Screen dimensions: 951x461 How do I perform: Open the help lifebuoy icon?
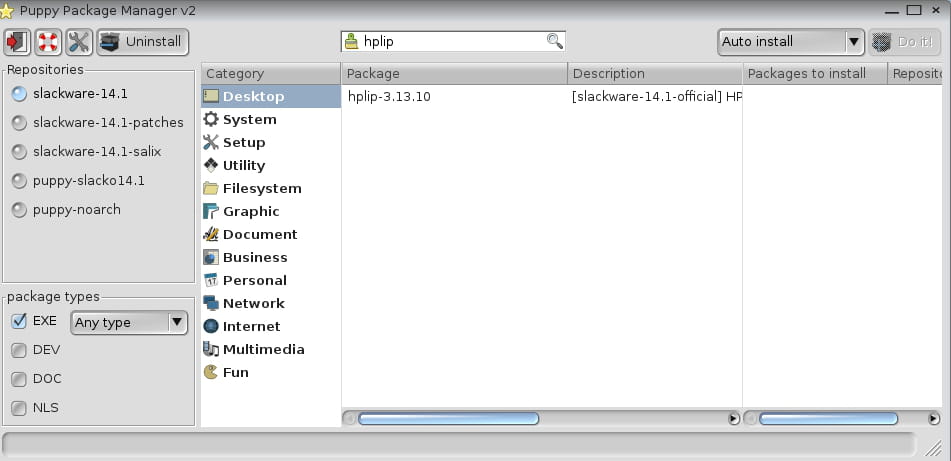click(x=48, y=42)
